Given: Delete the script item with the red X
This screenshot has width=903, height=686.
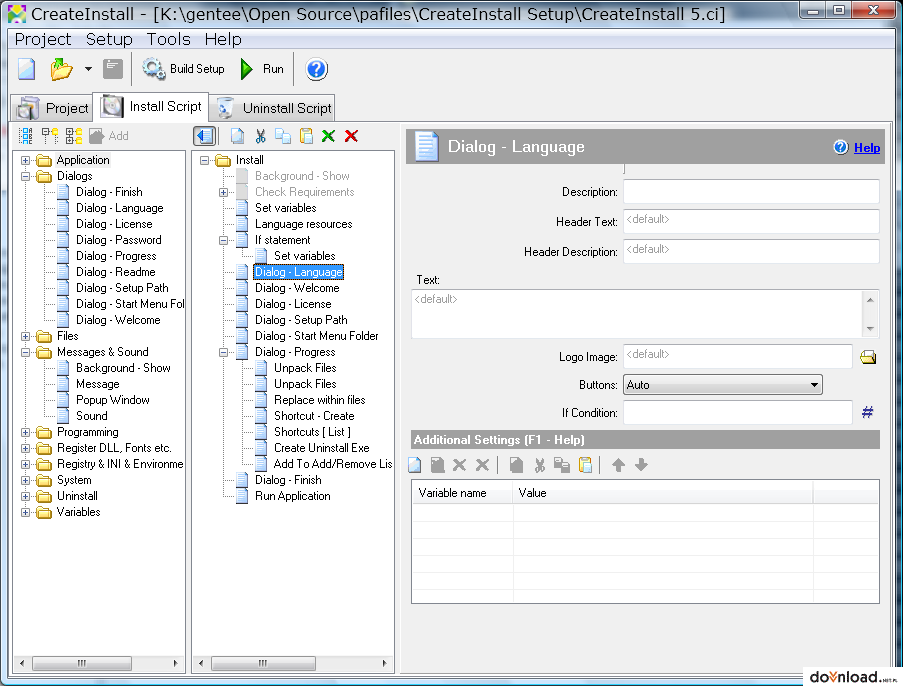Looking at the screenshot, I should [351, 136].
